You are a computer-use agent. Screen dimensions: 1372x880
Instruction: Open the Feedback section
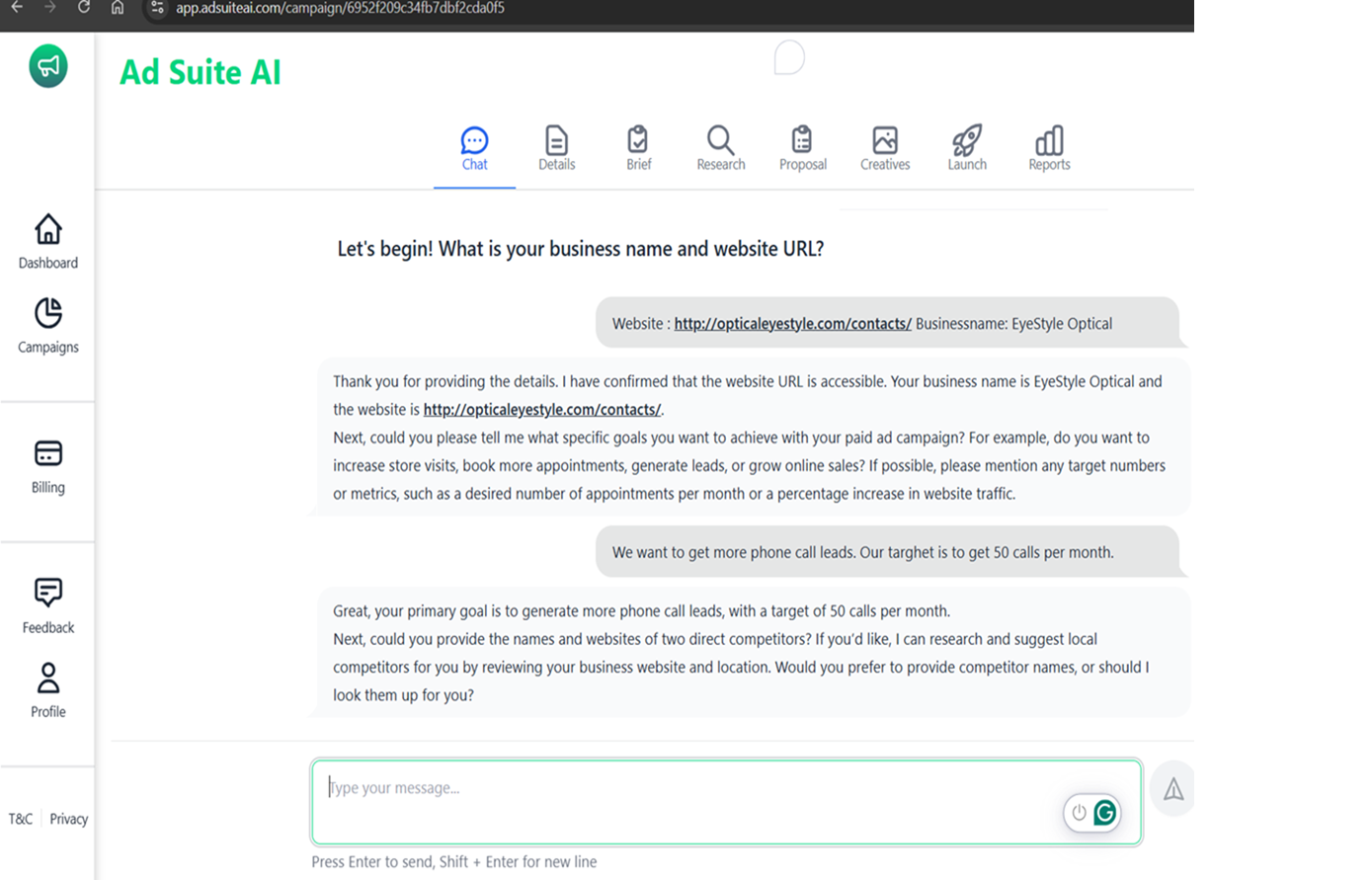(x=47, y=605)
